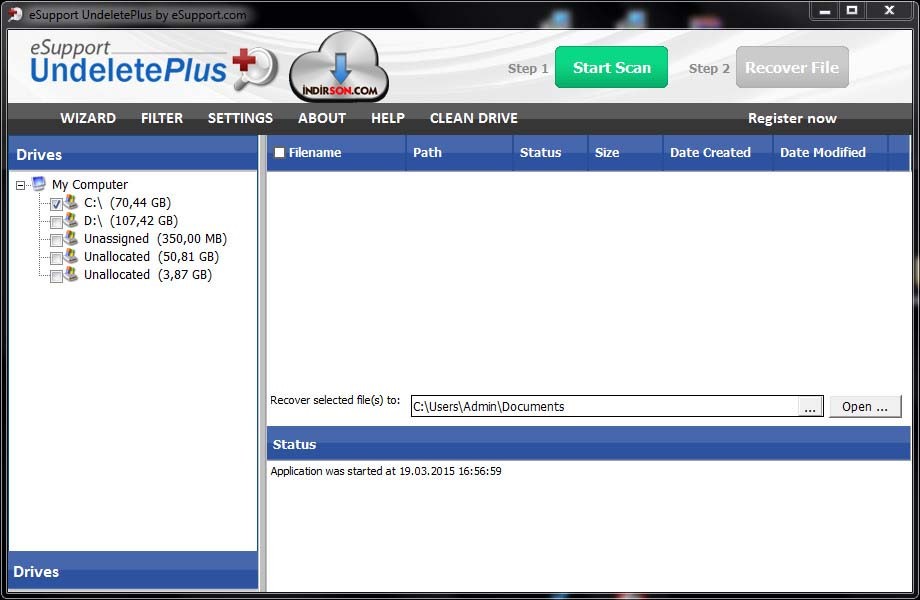Open the SETTINGS menu
This screenshot has width=920, height=600.
[240, 118]
